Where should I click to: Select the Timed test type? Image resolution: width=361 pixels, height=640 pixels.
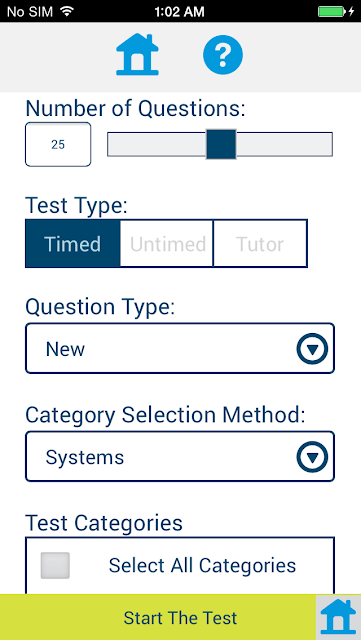[73, 244]
